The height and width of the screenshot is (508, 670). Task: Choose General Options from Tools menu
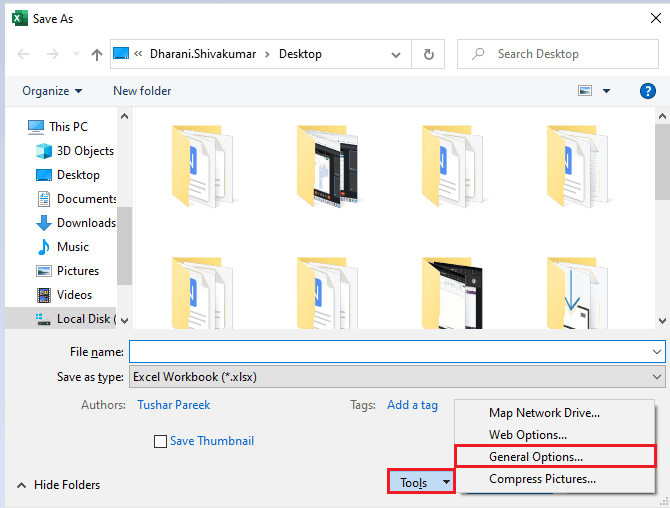(555, 457)
